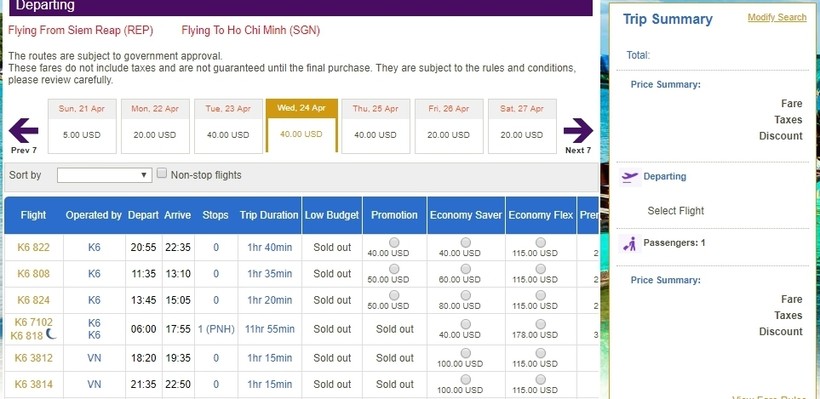Select the K6 808 Economy Saver radio button

point(465,269)
